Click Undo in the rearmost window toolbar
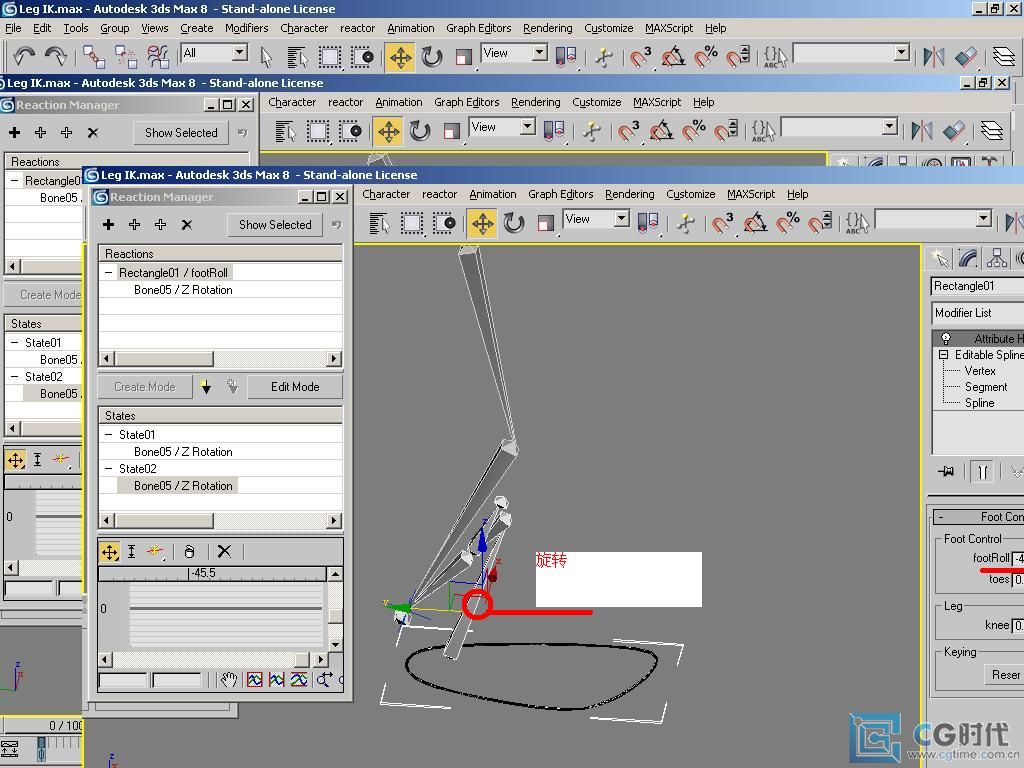1024x768 pixels. click(24, 57)
